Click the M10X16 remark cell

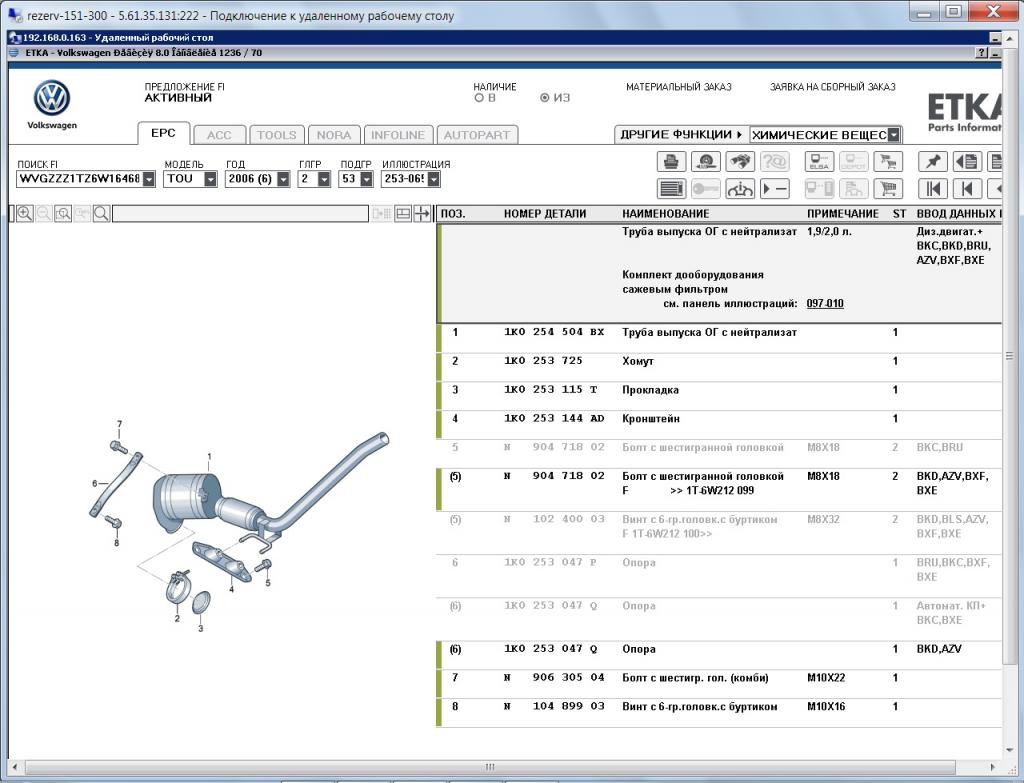click(825, 707)
